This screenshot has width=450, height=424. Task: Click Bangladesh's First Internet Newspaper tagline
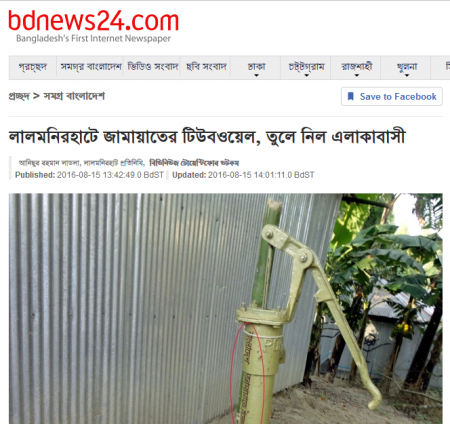(x=93, y=39)
